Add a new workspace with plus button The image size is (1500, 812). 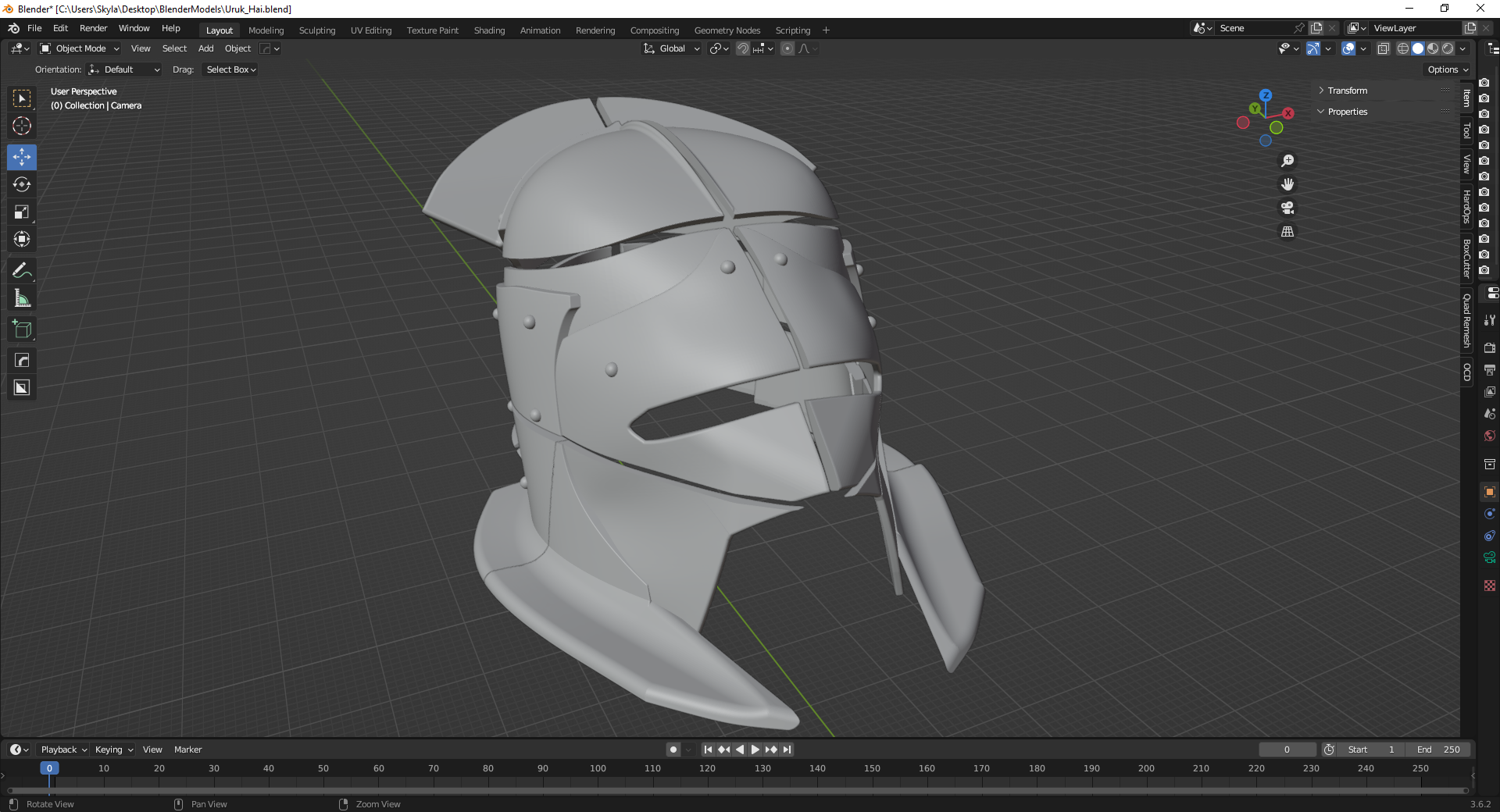(826, 30)
